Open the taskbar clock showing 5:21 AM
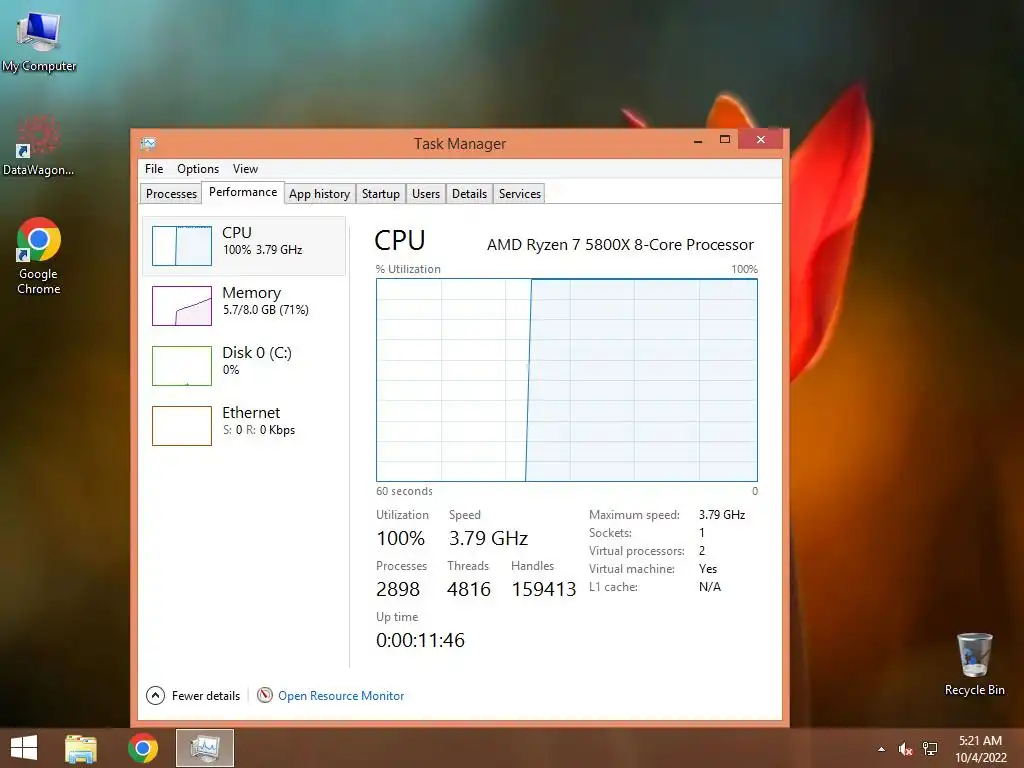Image resolution: width=1024 pixels, height=768 pixels. tap(980, 749)
